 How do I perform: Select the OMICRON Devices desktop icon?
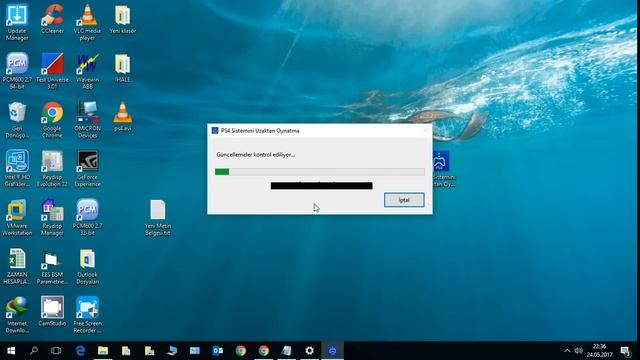click(87, 120)
